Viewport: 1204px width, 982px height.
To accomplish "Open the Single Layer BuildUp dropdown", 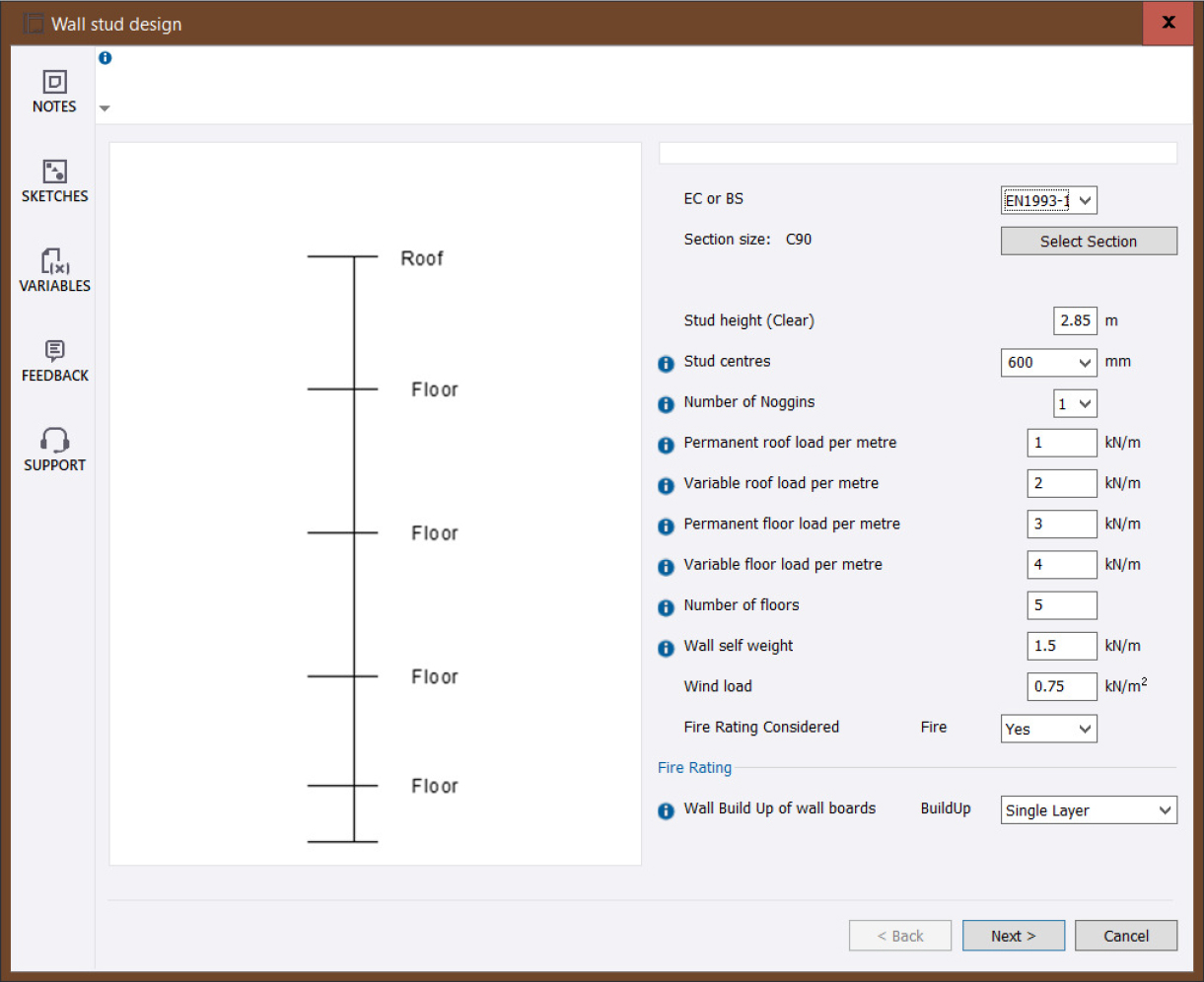I will pyautogui.click(x=1089, y=810).
